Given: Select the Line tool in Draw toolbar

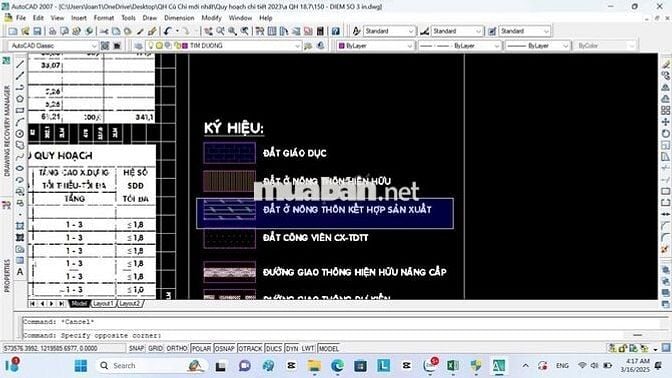Looking at the screenshot, I should (x=20, y=65).
